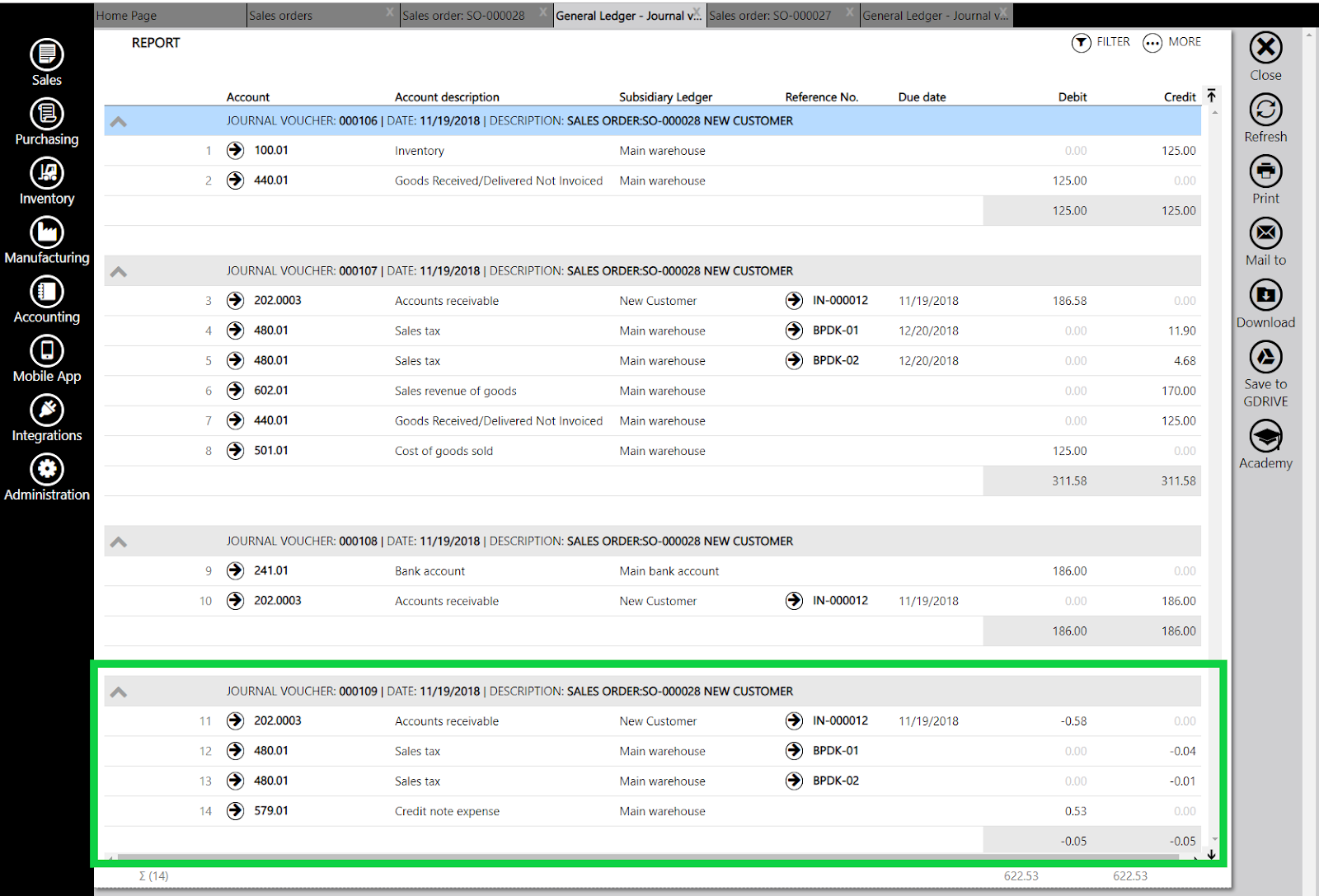
Task: Print the journal voucher report
Action: pyautogui.click(x=1265, y=171)
